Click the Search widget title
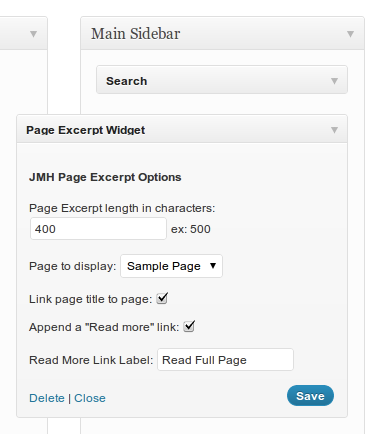The height and width of the screenshot is (434, 373). click(127, 81)
